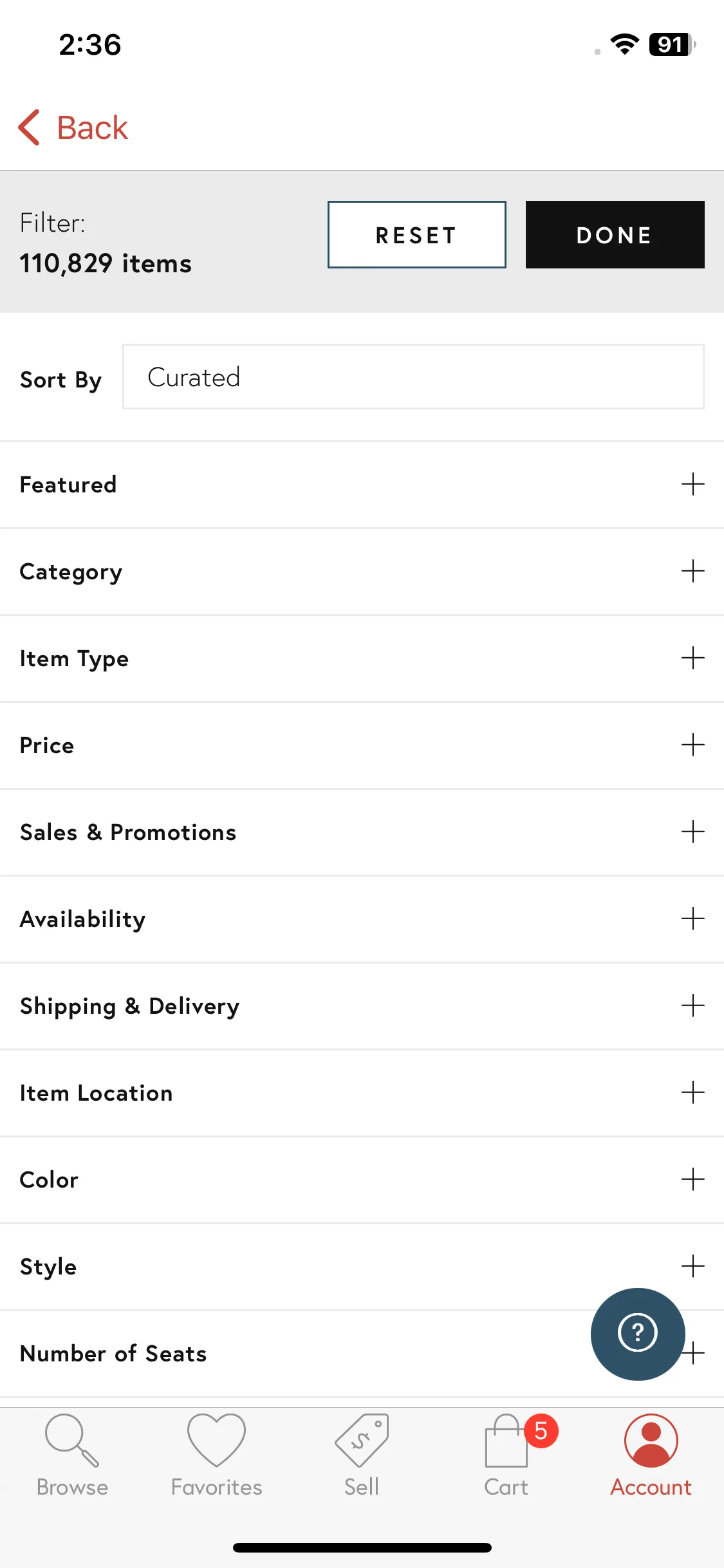The width and height of the screenshot is (724, 1568).
Task: Expand Sales & Promotions filters
Action: tap(362, 832)
